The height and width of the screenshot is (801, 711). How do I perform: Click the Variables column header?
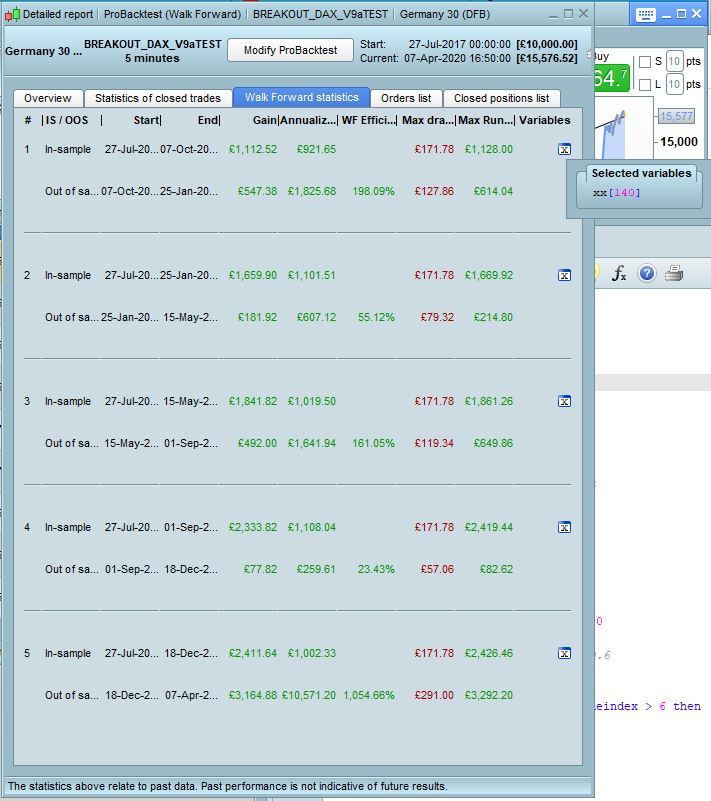tap(544, 120)
